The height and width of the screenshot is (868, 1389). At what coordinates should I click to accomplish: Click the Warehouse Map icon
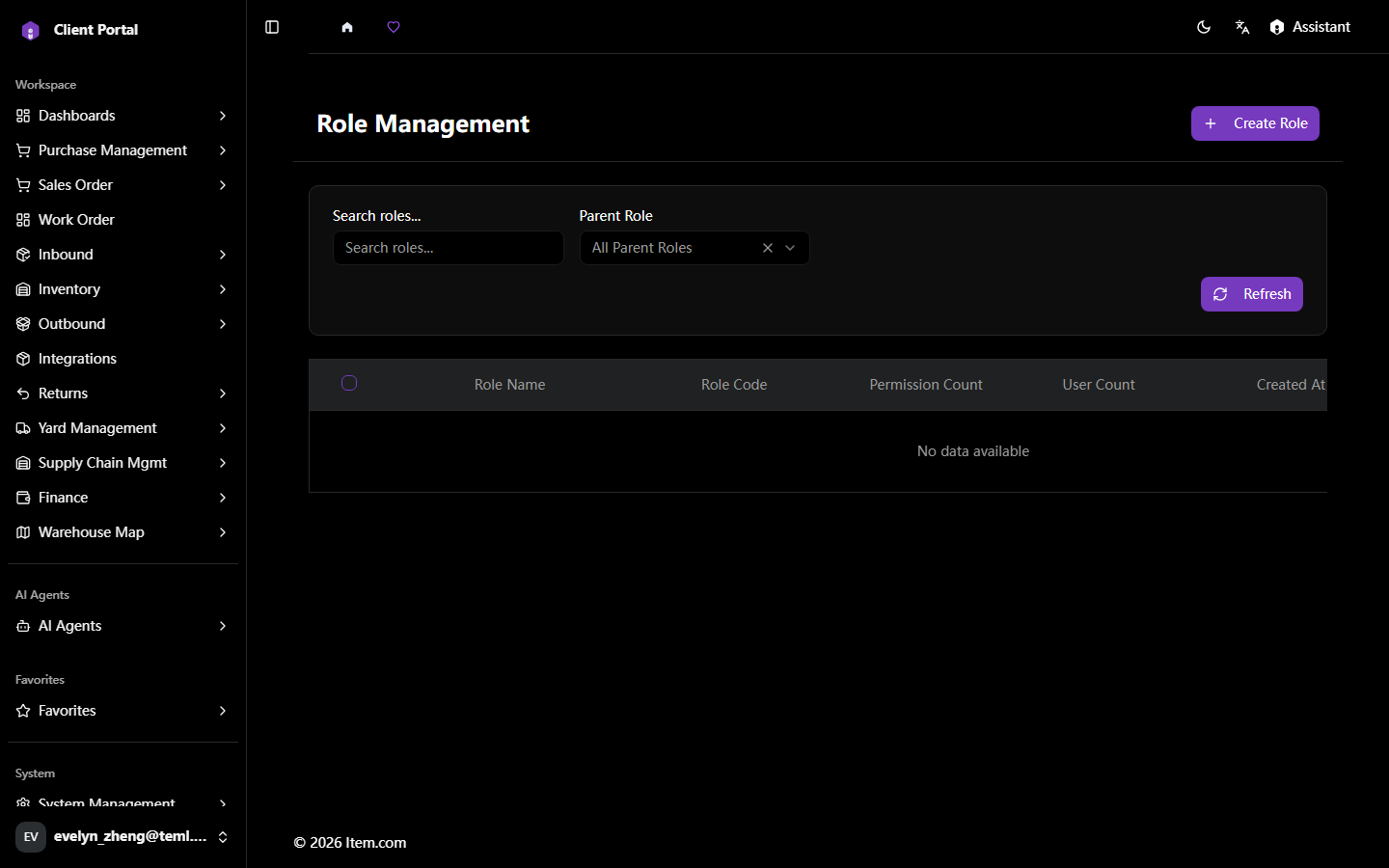click(23, 532)
